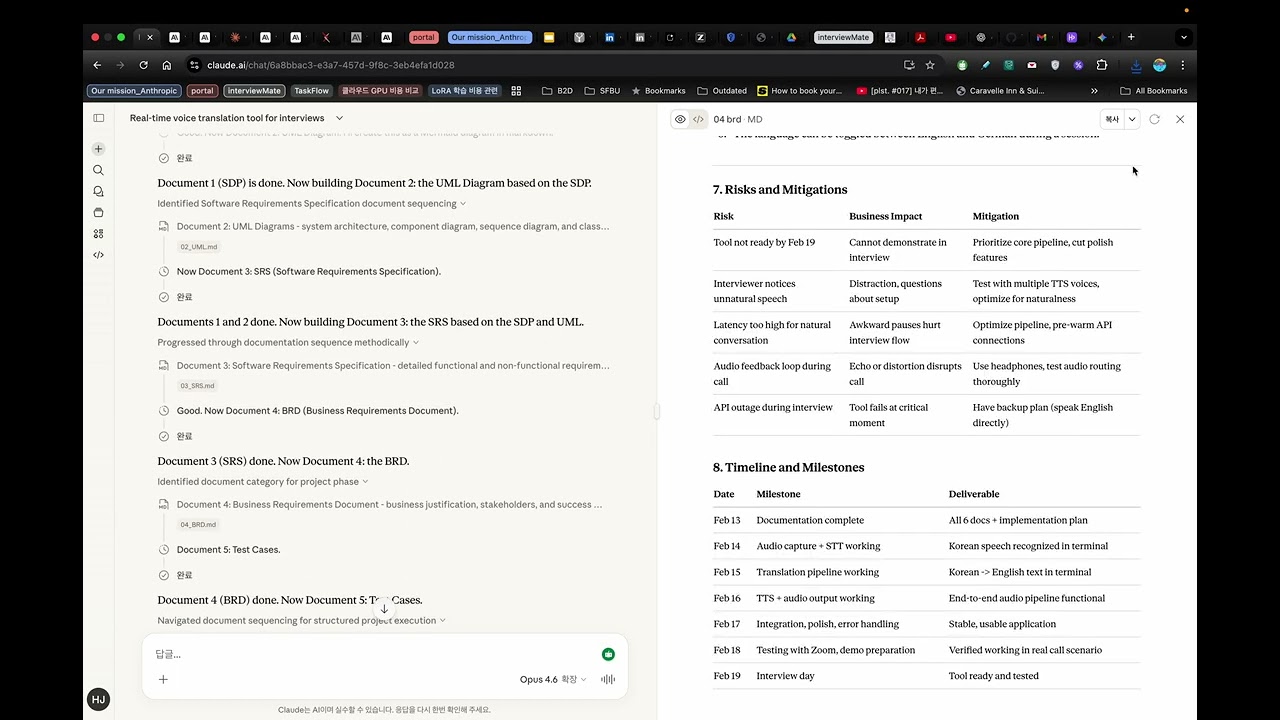1280x720 pixels.
Task: Open the chats history icon in sidebar
Action: tap(98, 191)
